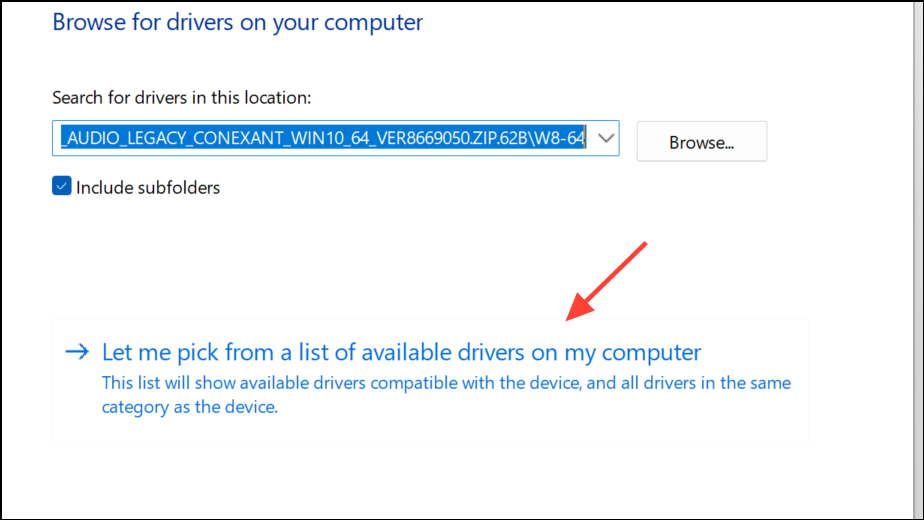Image resolution: width=924 pixels, height=520 pixels.
Task: Open folder browser with the Browse button
Action: point(701,142)
